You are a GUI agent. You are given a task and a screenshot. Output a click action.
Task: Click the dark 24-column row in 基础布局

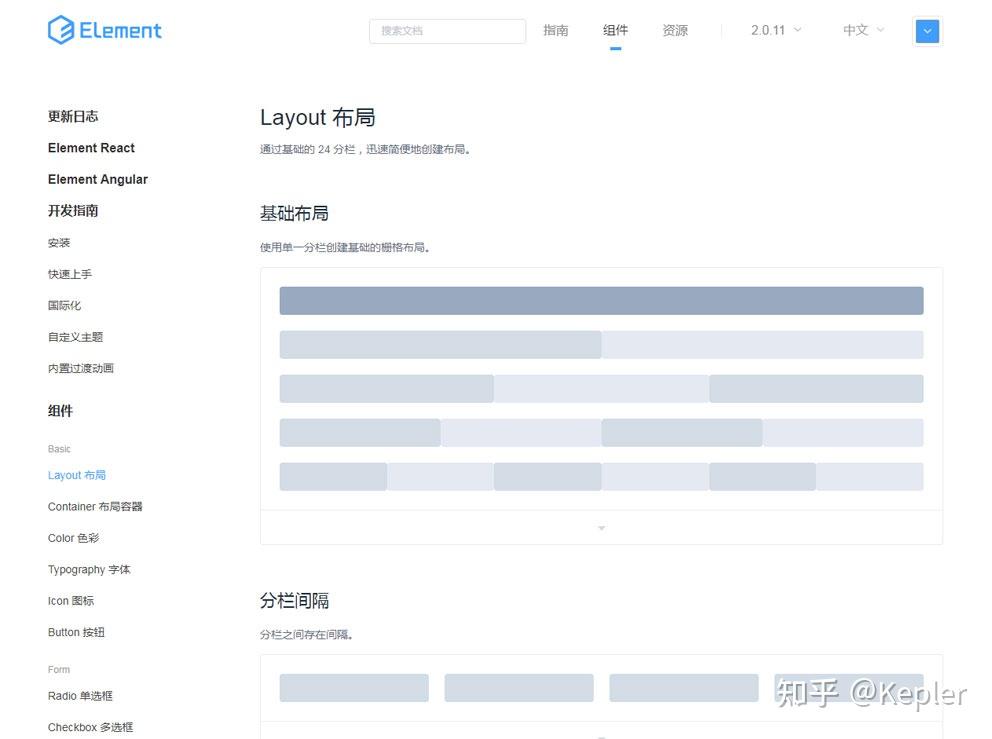[601, 300]
